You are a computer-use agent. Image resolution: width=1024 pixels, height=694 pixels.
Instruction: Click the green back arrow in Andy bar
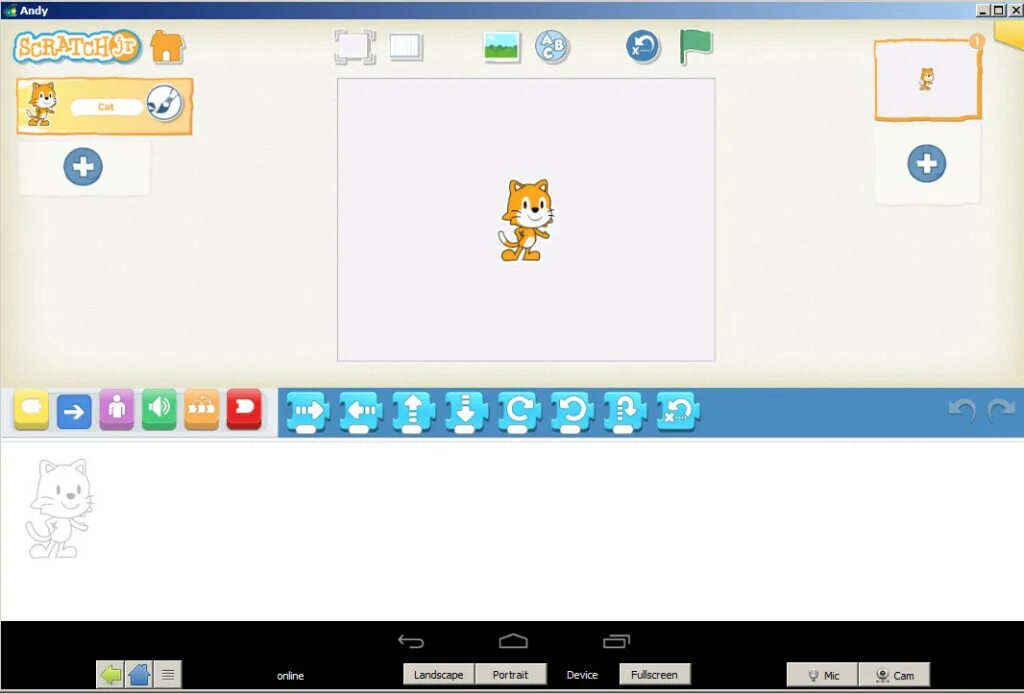[x=111, y=674]
